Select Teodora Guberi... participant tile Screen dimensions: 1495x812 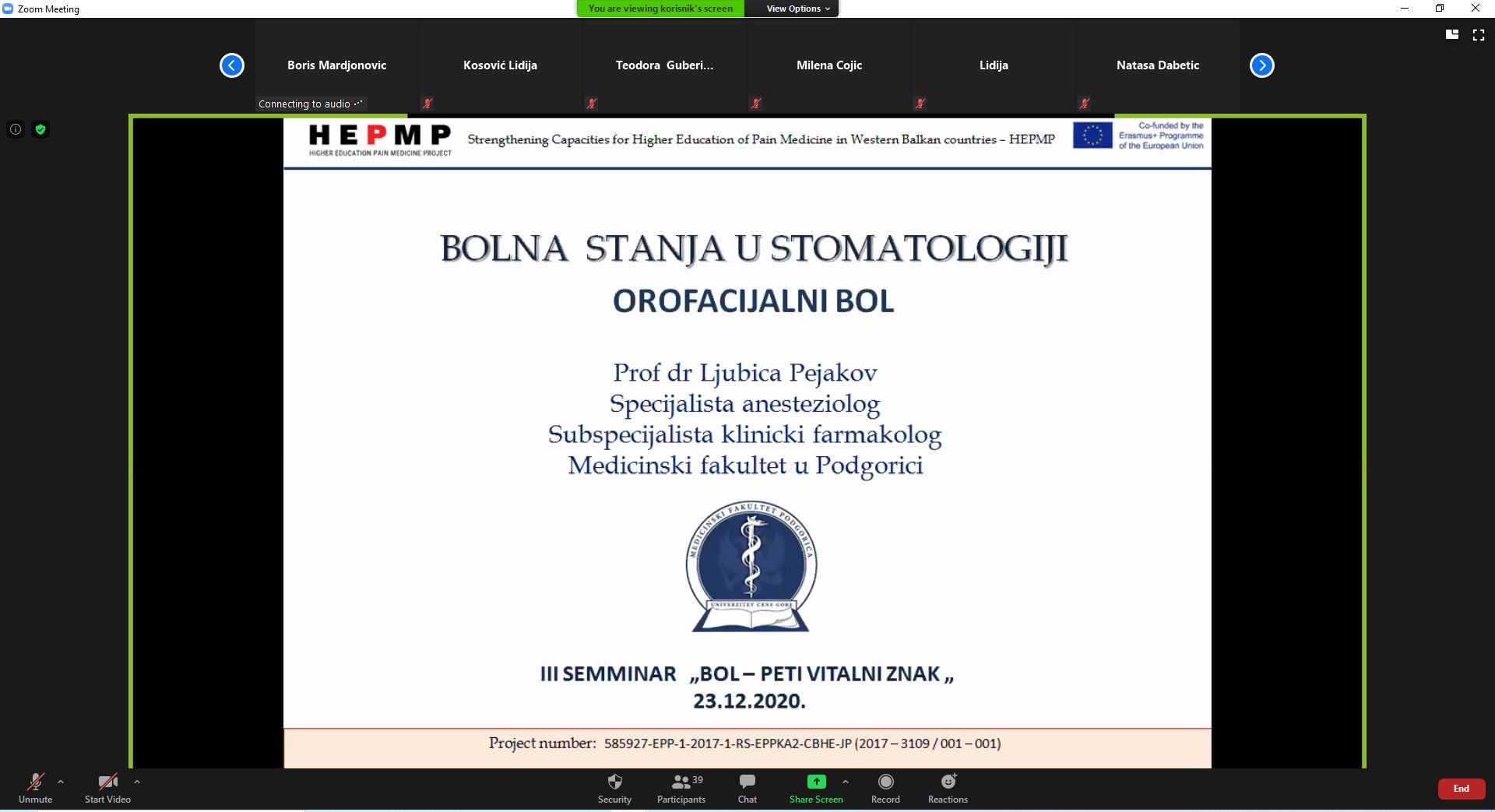tap(664, 66)
